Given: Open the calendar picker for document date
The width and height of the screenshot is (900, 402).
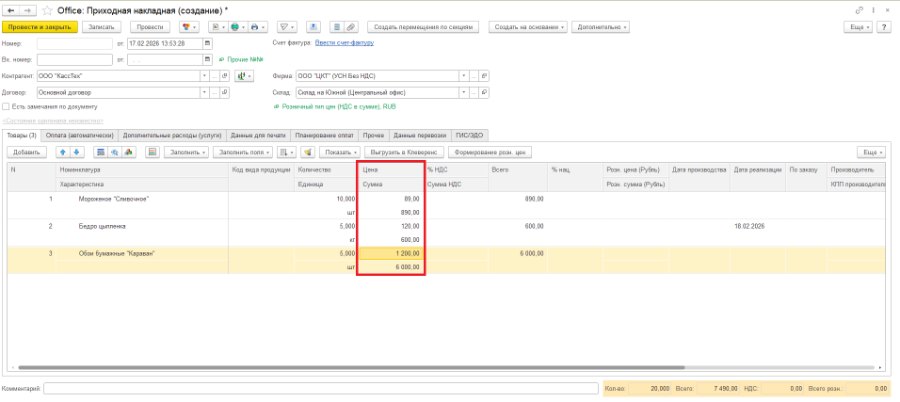Looking at the screenshot, I should [208, 44].
